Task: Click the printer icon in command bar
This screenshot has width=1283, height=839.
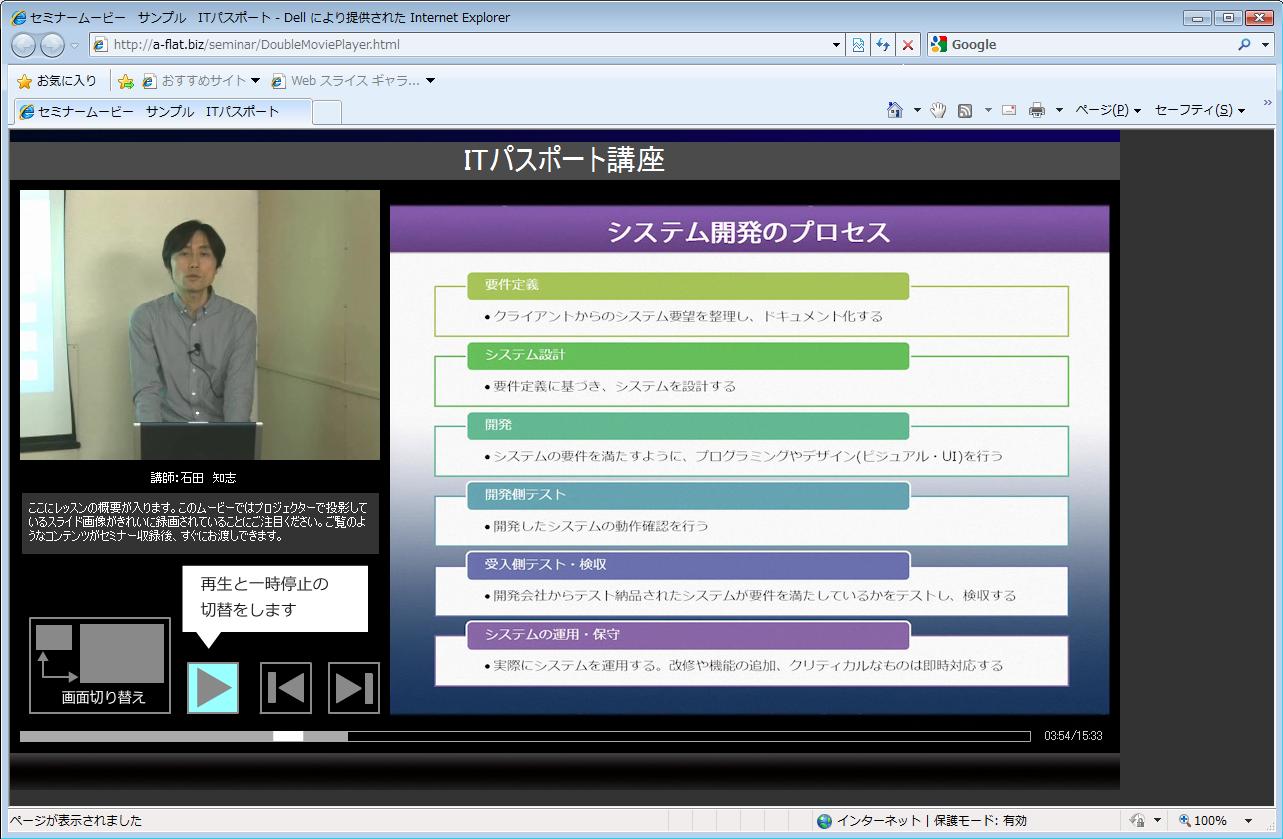Action: (1037, 110)
